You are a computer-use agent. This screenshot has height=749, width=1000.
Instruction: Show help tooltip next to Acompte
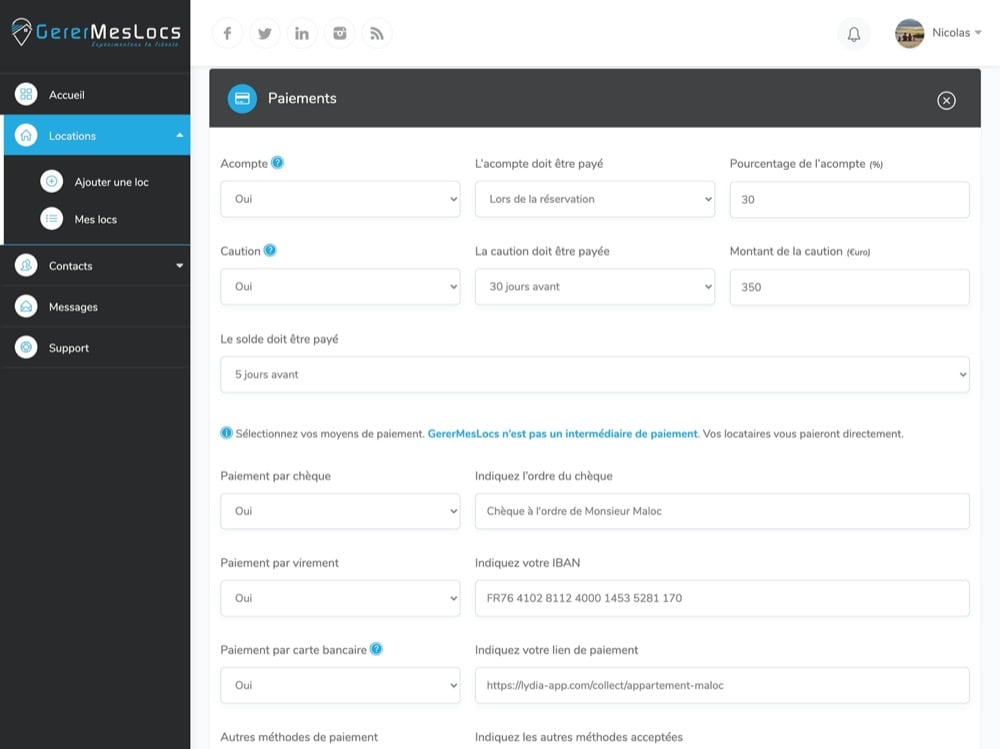tap(277, 163)
